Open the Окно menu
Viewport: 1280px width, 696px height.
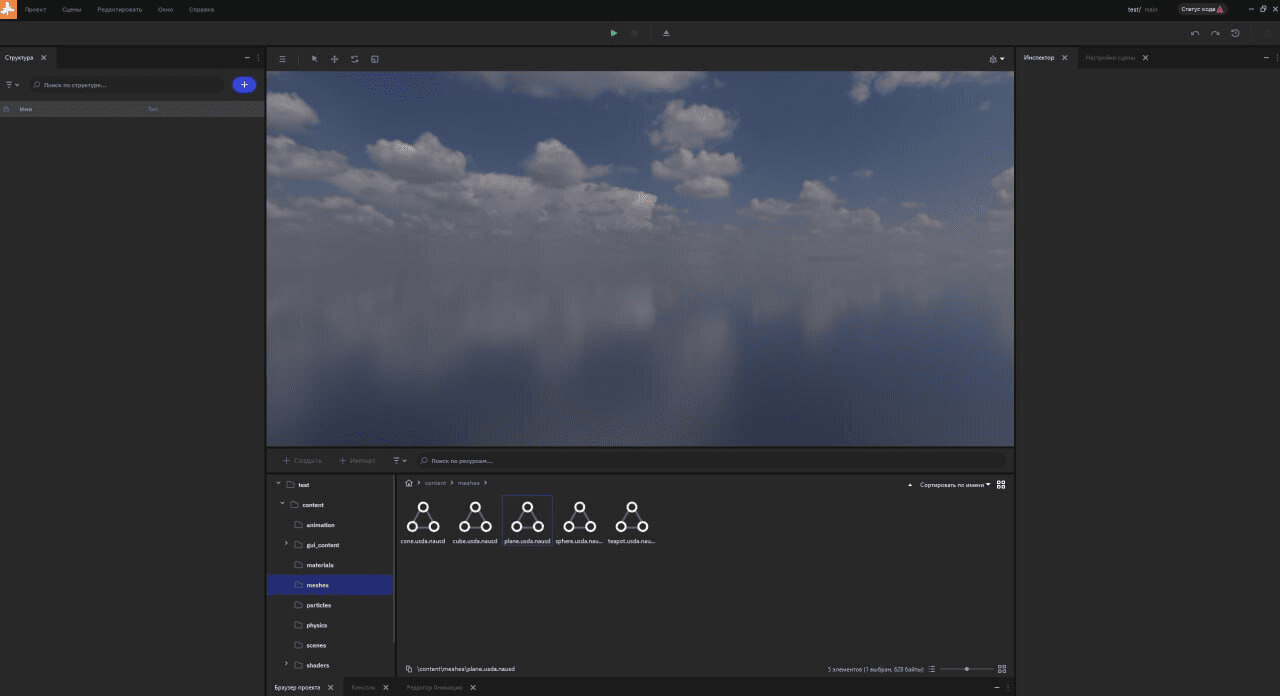(165, 9)
